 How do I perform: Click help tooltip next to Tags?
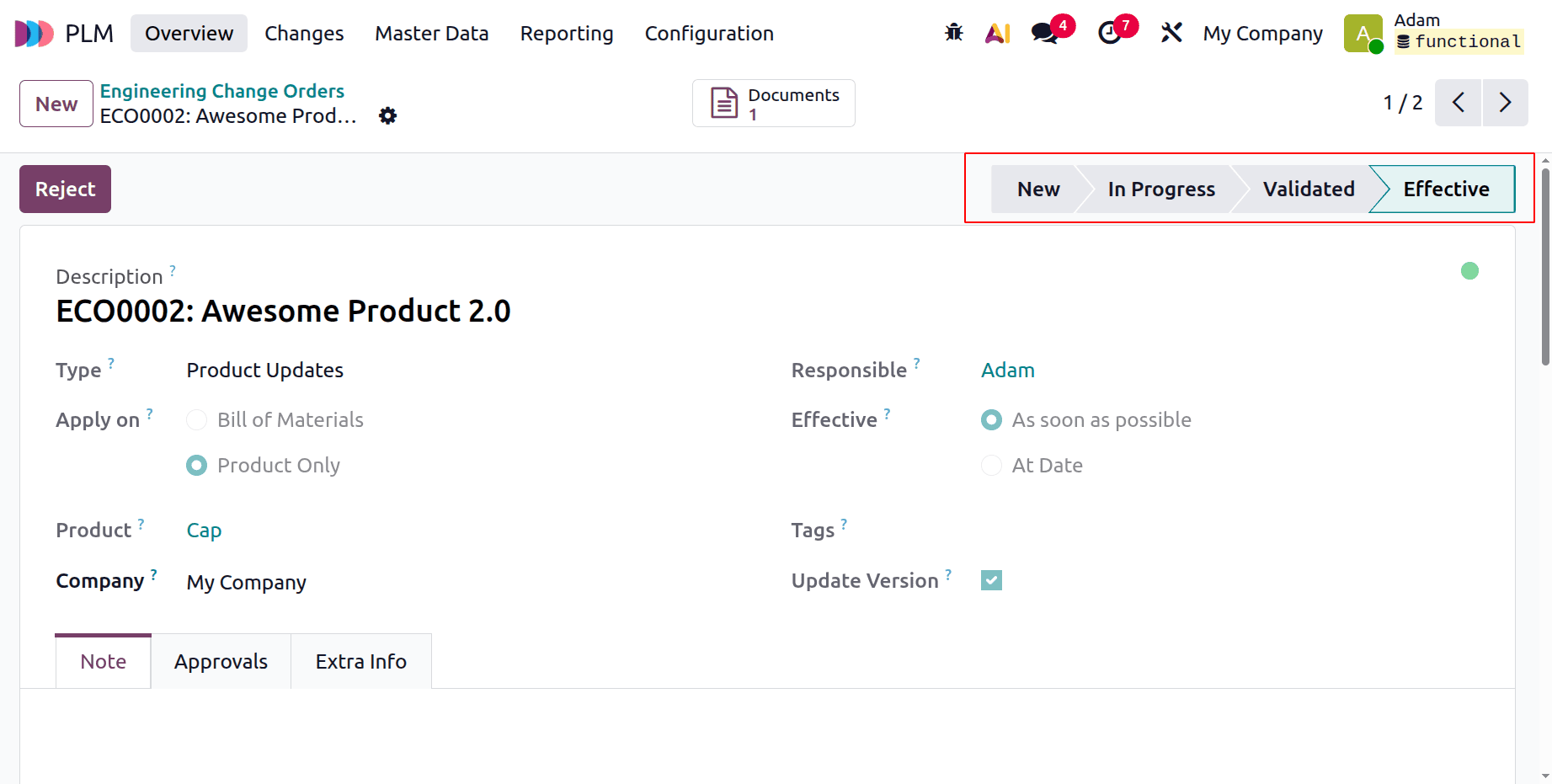click(844, 524)
